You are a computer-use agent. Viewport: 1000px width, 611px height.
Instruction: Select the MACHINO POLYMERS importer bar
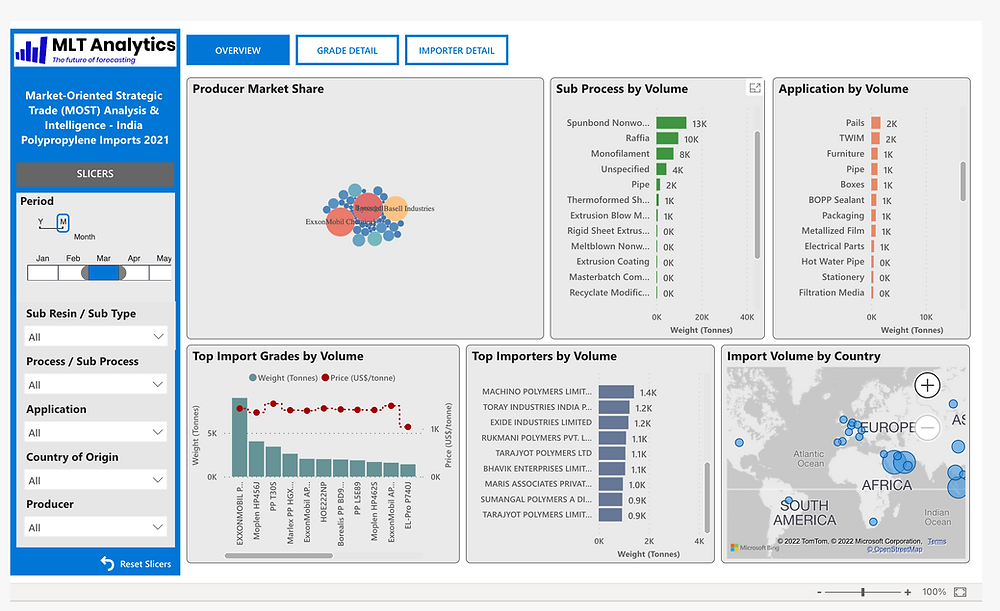[x=616, y=392]
